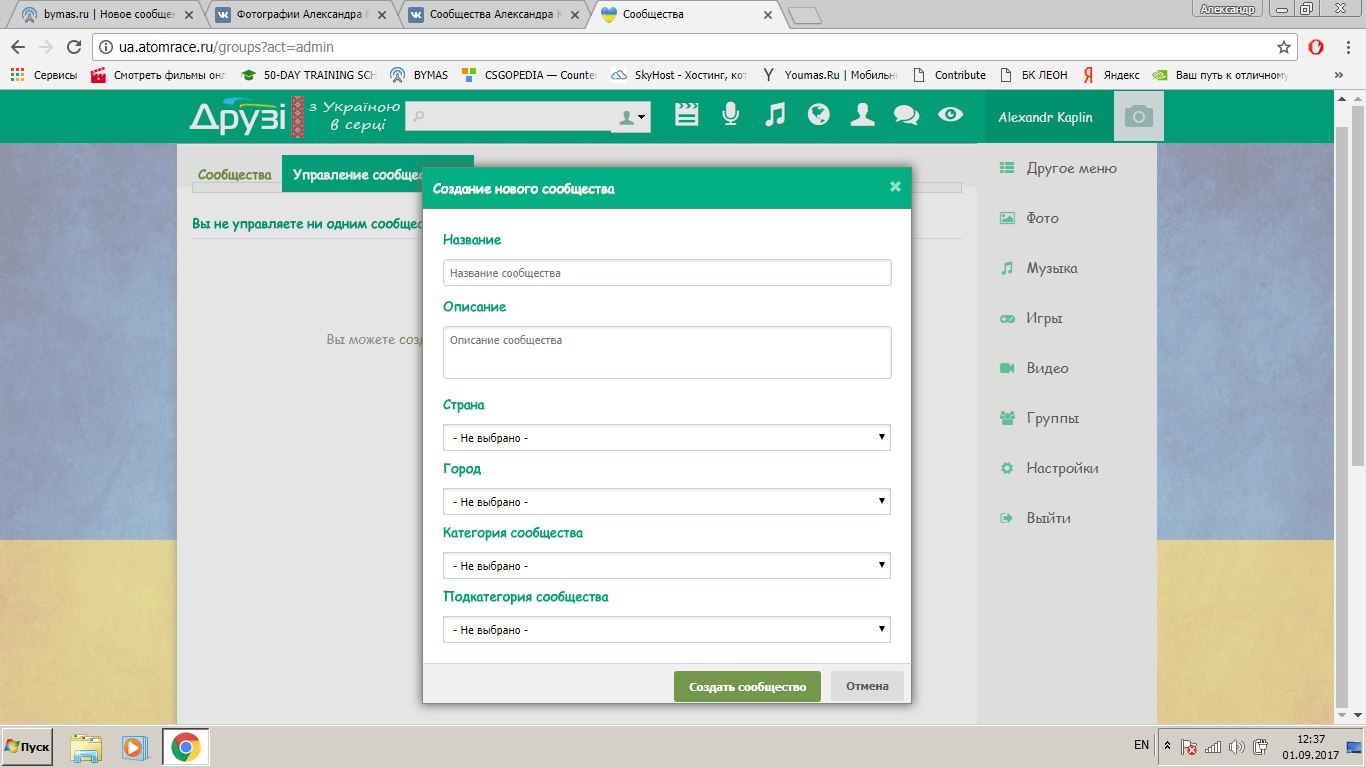
Task: Select Настройки in the sidebar menu
Action: coord(1062,468)
